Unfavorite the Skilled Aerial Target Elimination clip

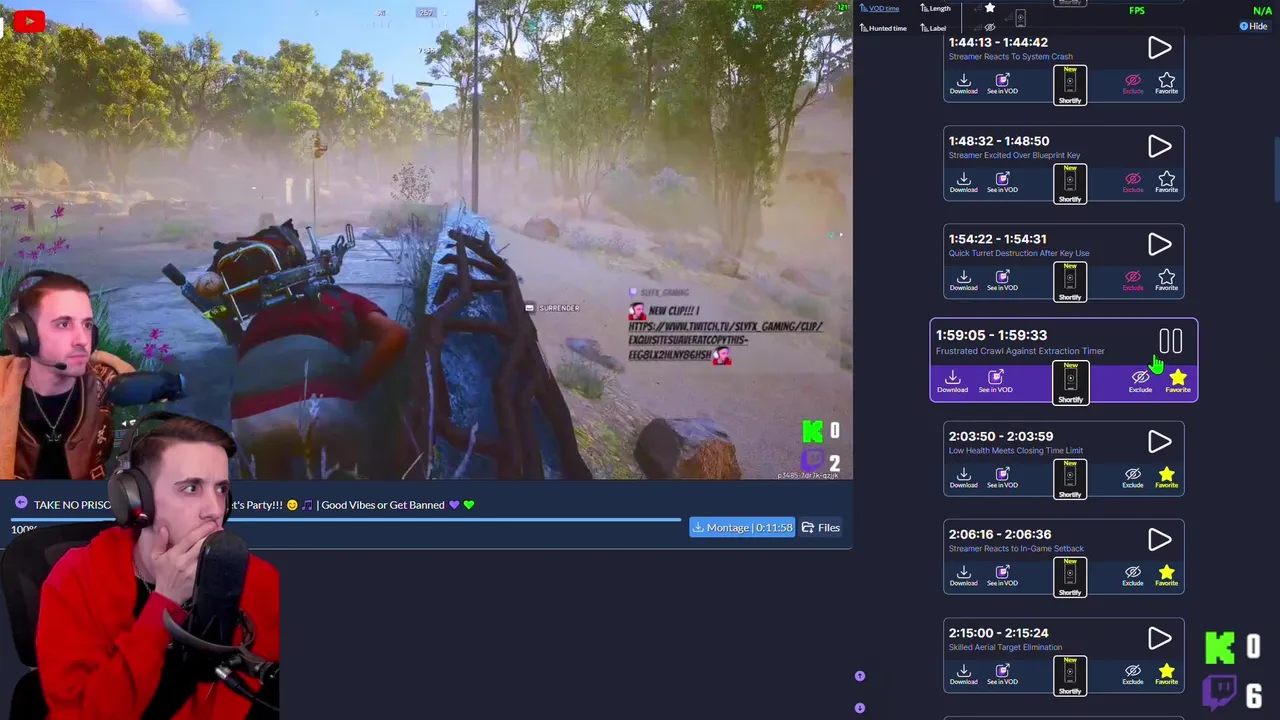[1166, 675]
